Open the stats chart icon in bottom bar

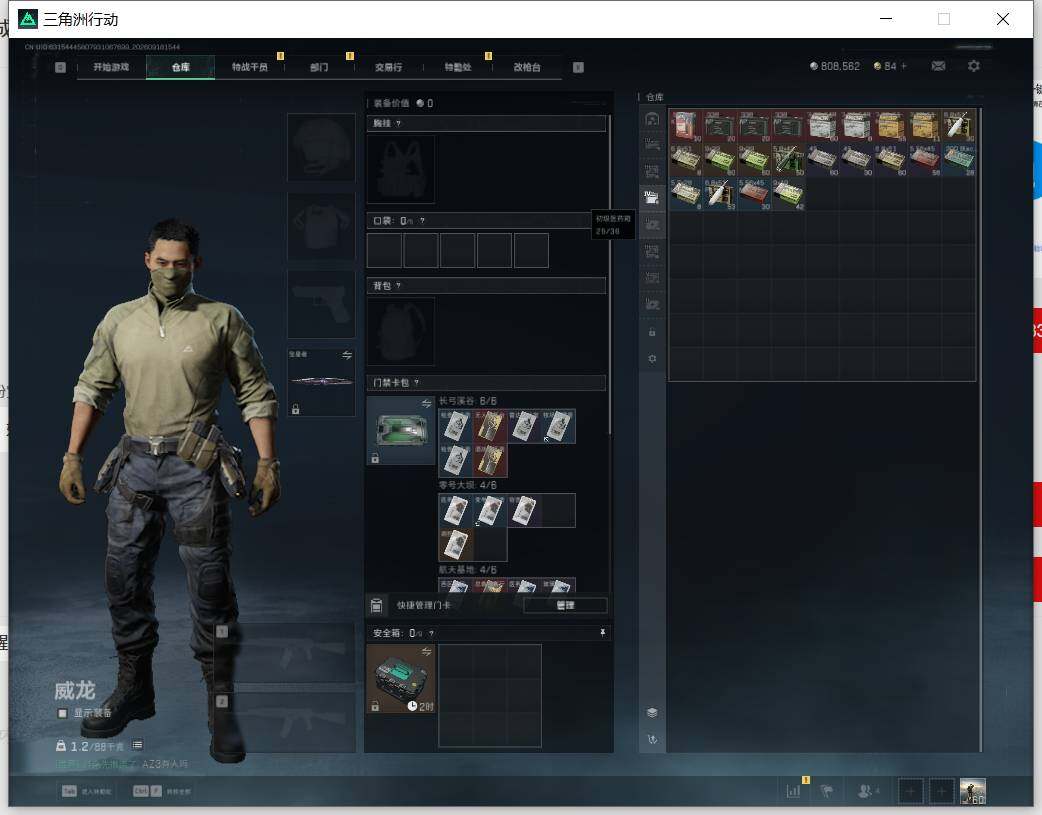(x=793, y=791)
